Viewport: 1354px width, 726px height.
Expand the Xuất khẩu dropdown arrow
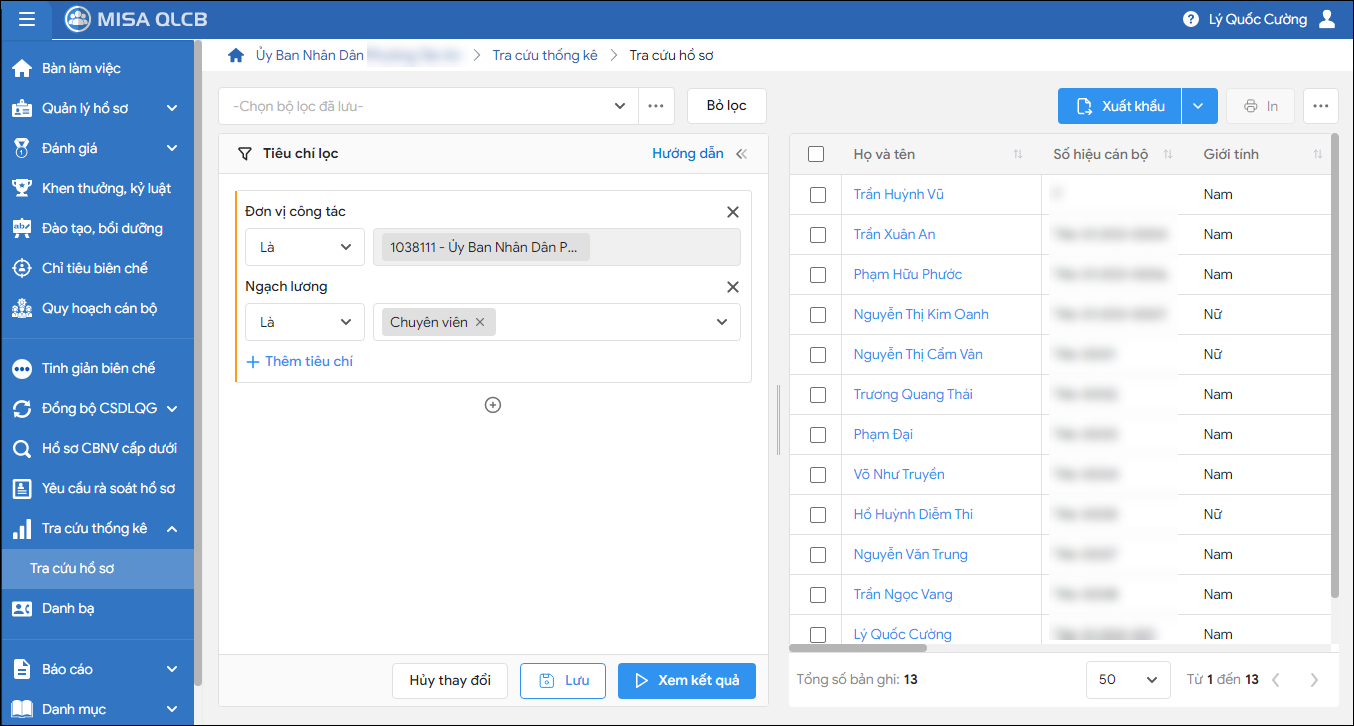1199,106
